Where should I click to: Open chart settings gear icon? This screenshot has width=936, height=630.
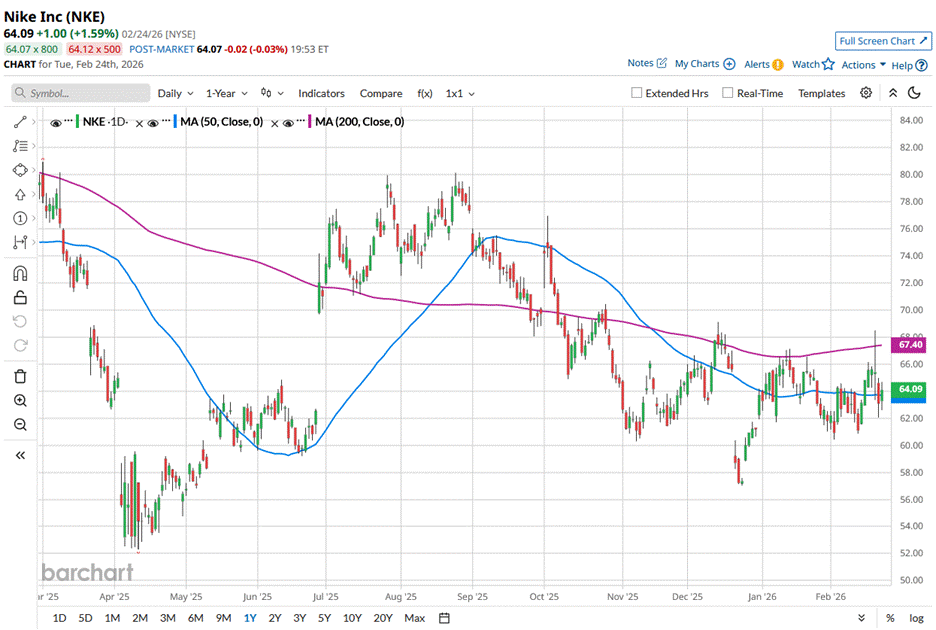pos(866,93)
